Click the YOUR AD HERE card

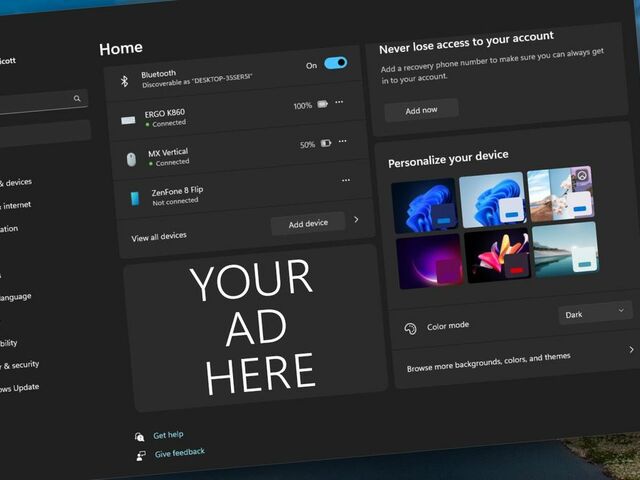(x=255, y=328)
